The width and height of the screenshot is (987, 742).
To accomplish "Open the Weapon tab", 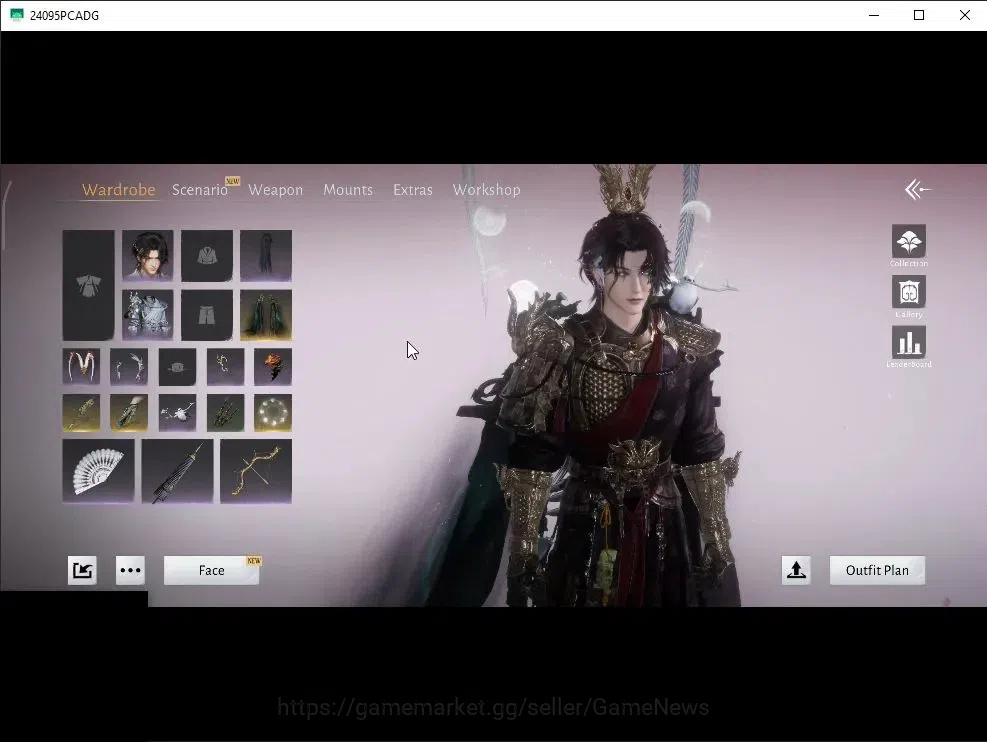I will 276,189.
